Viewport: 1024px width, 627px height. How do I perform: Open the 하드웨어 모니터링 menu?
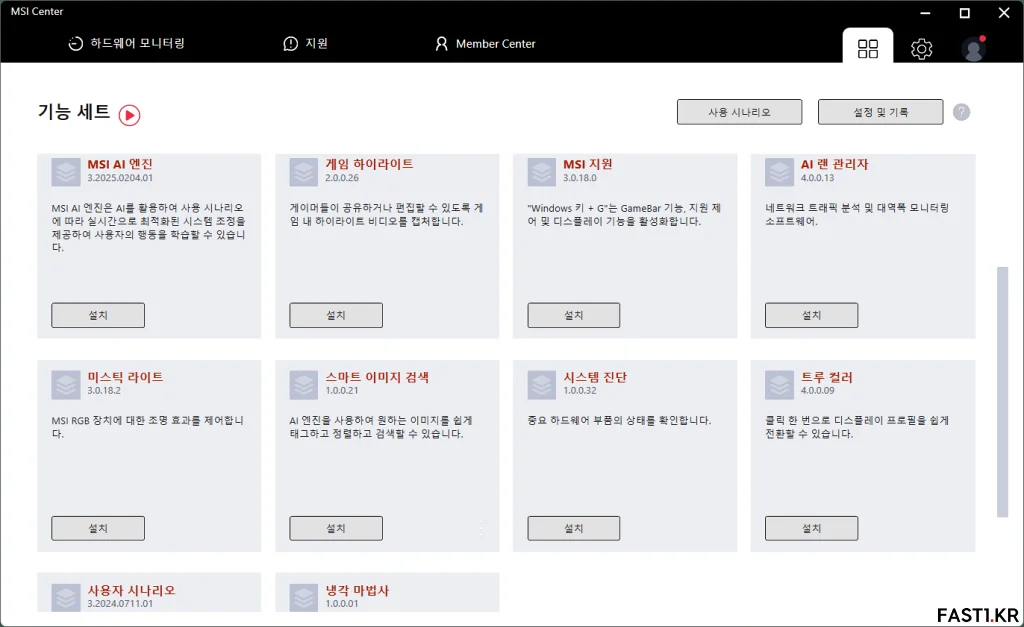[127, 44]
